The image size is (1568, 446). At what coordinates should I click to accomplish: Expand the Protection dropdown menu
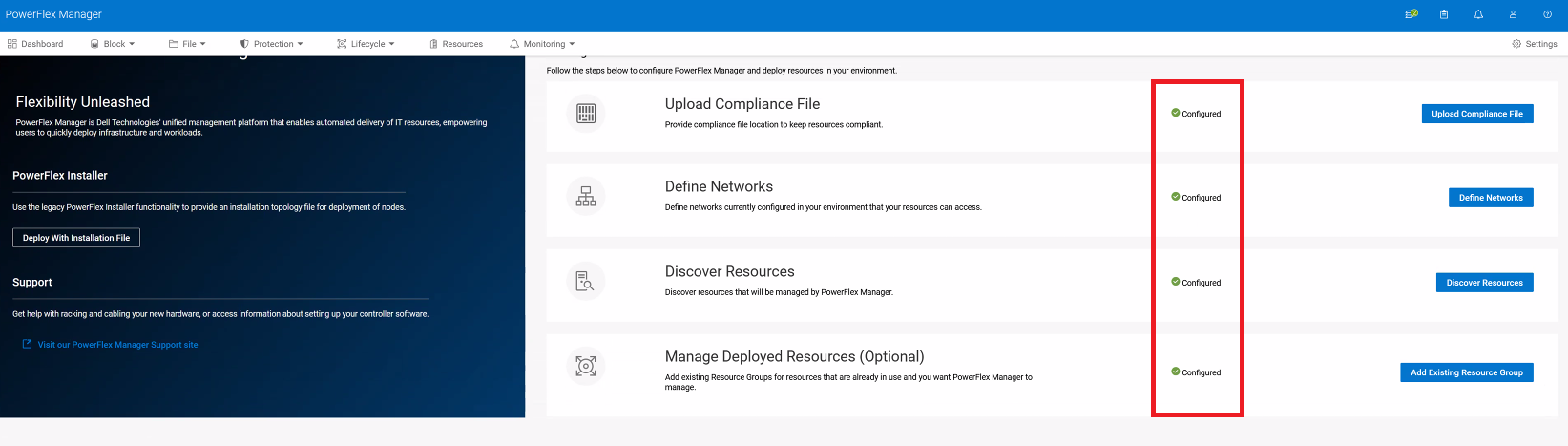tap(271, 44)
